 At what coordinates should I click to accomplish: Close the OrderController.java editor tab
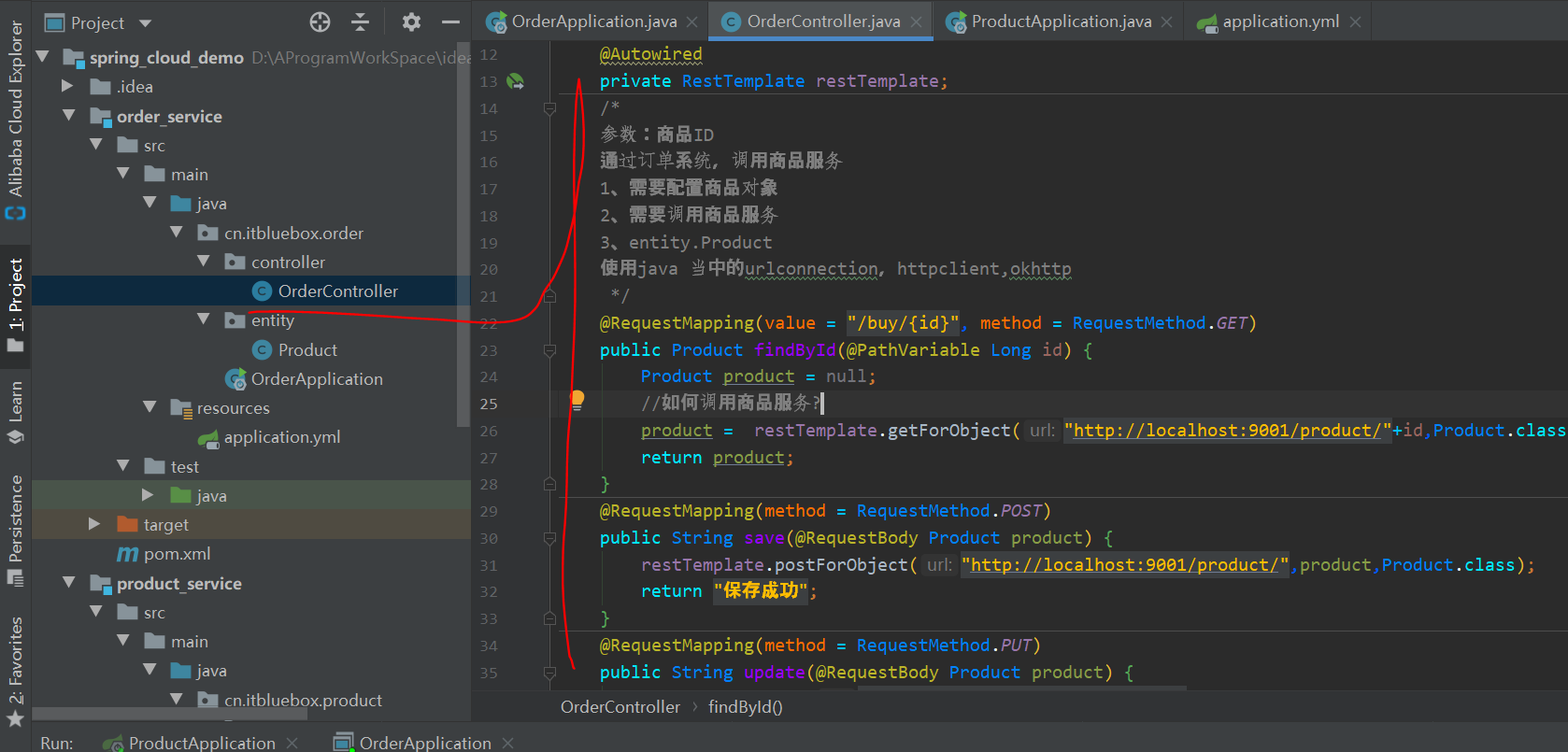[x=916, y=21]
